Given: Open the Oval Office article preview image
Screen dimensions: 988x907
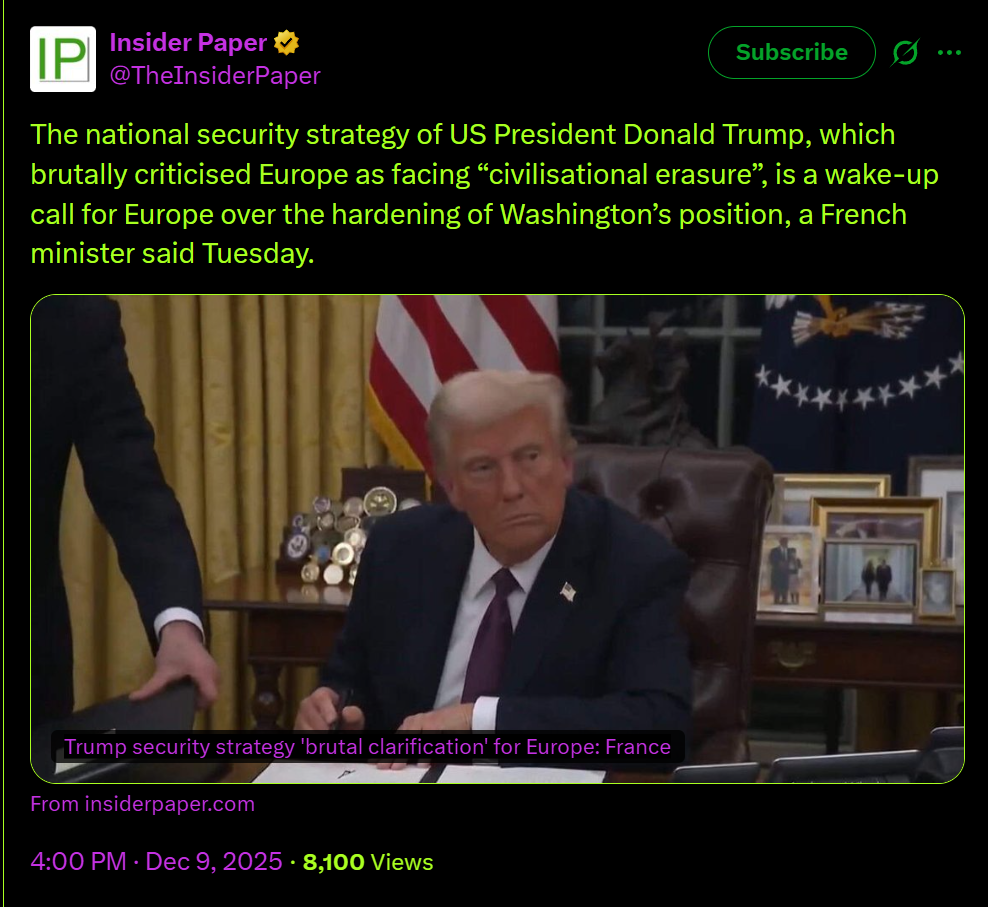Looking at the screenshot, I should pyautogui.click(x=497, y=539).
